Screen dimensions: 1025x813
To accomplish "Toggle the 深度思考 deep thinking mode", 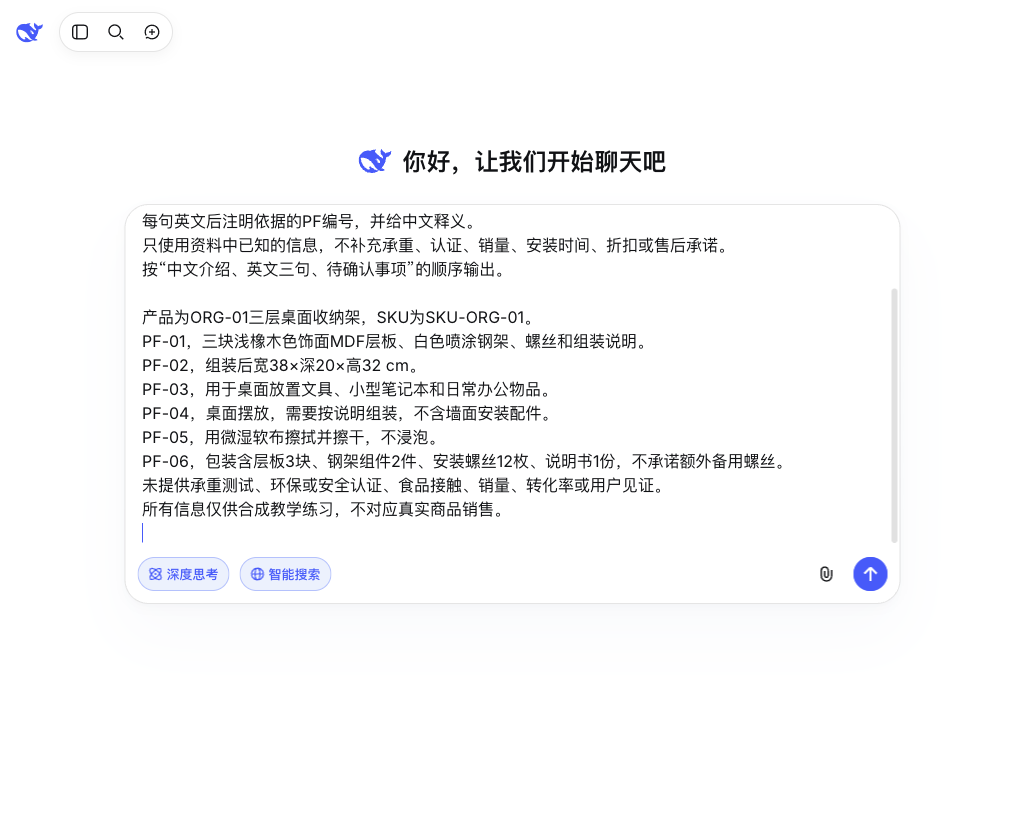I will [x=184, y=574].
